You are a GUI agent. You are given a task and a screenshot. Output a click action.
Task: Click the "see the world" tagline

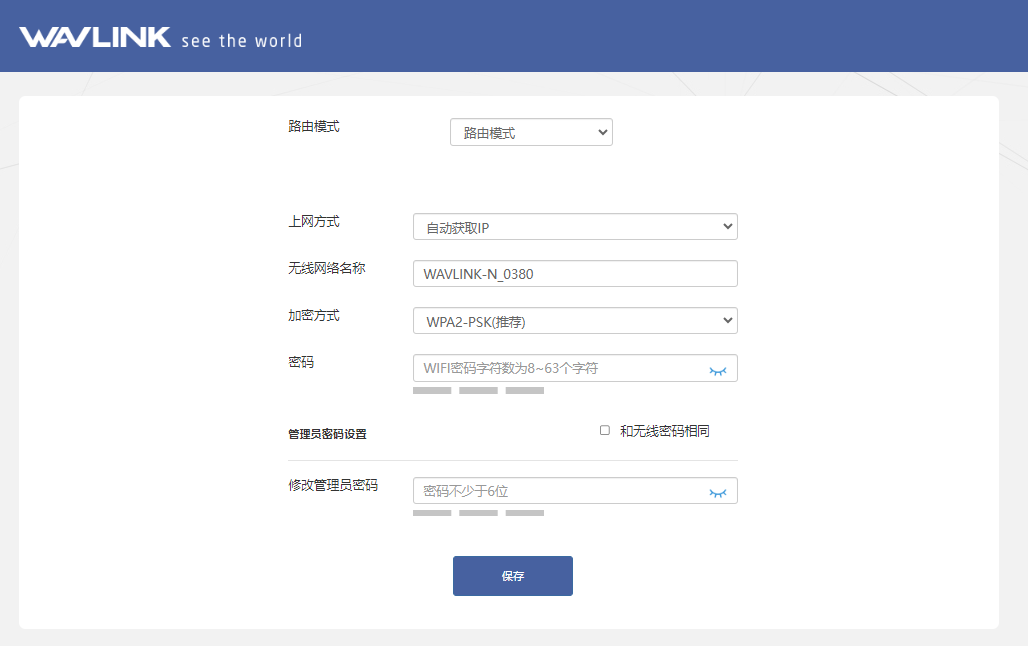pyautogui.click(x=241, y=41)
